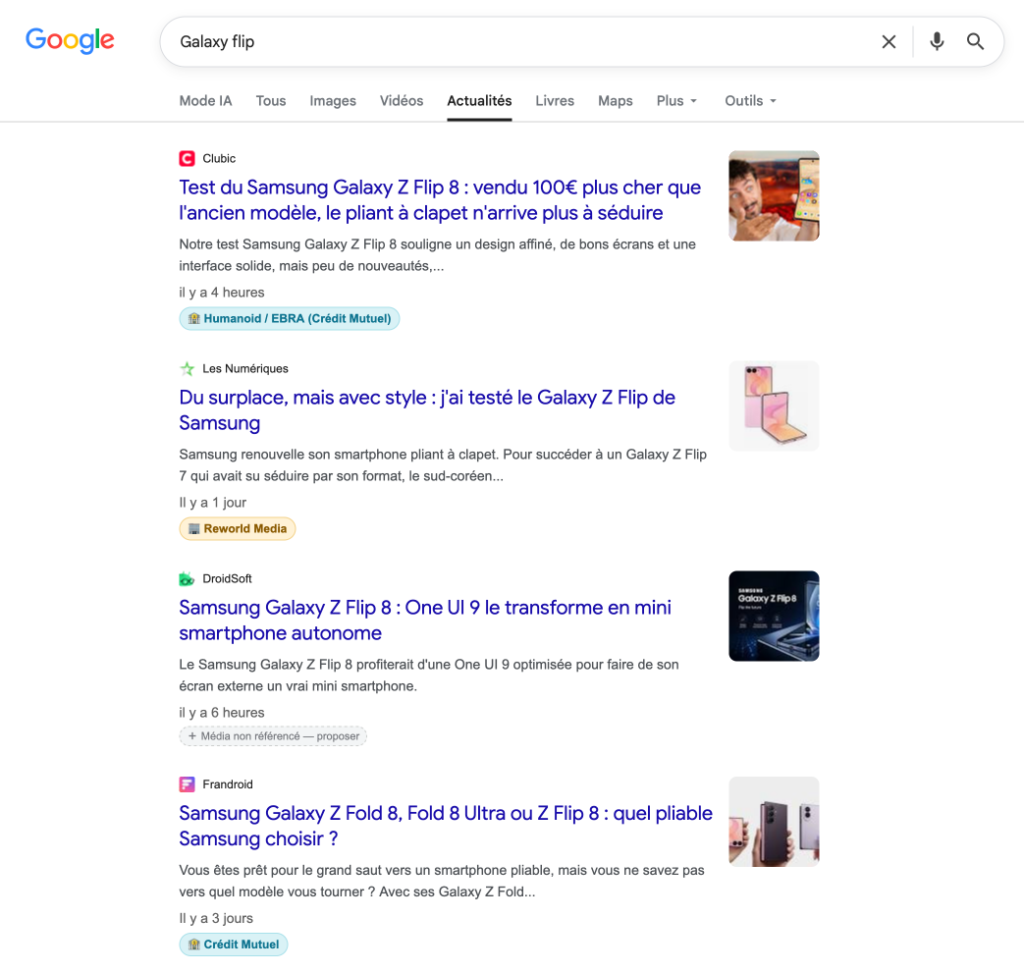Clear the search box with the X icon

(888, 42)
